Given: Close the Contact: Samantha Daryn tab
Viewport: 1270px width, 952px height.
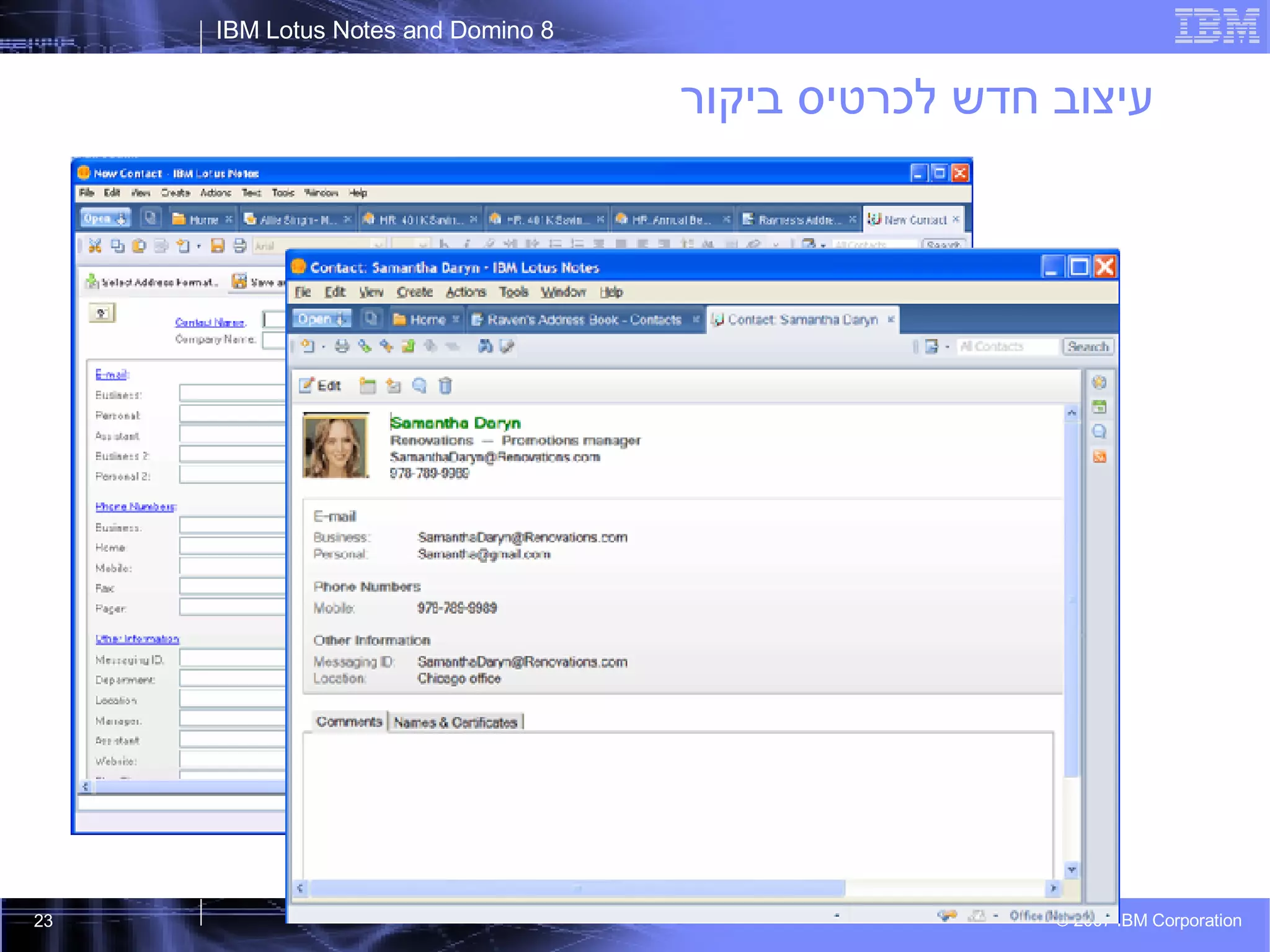Looking at the screenshot, I should tap(891, 319).
